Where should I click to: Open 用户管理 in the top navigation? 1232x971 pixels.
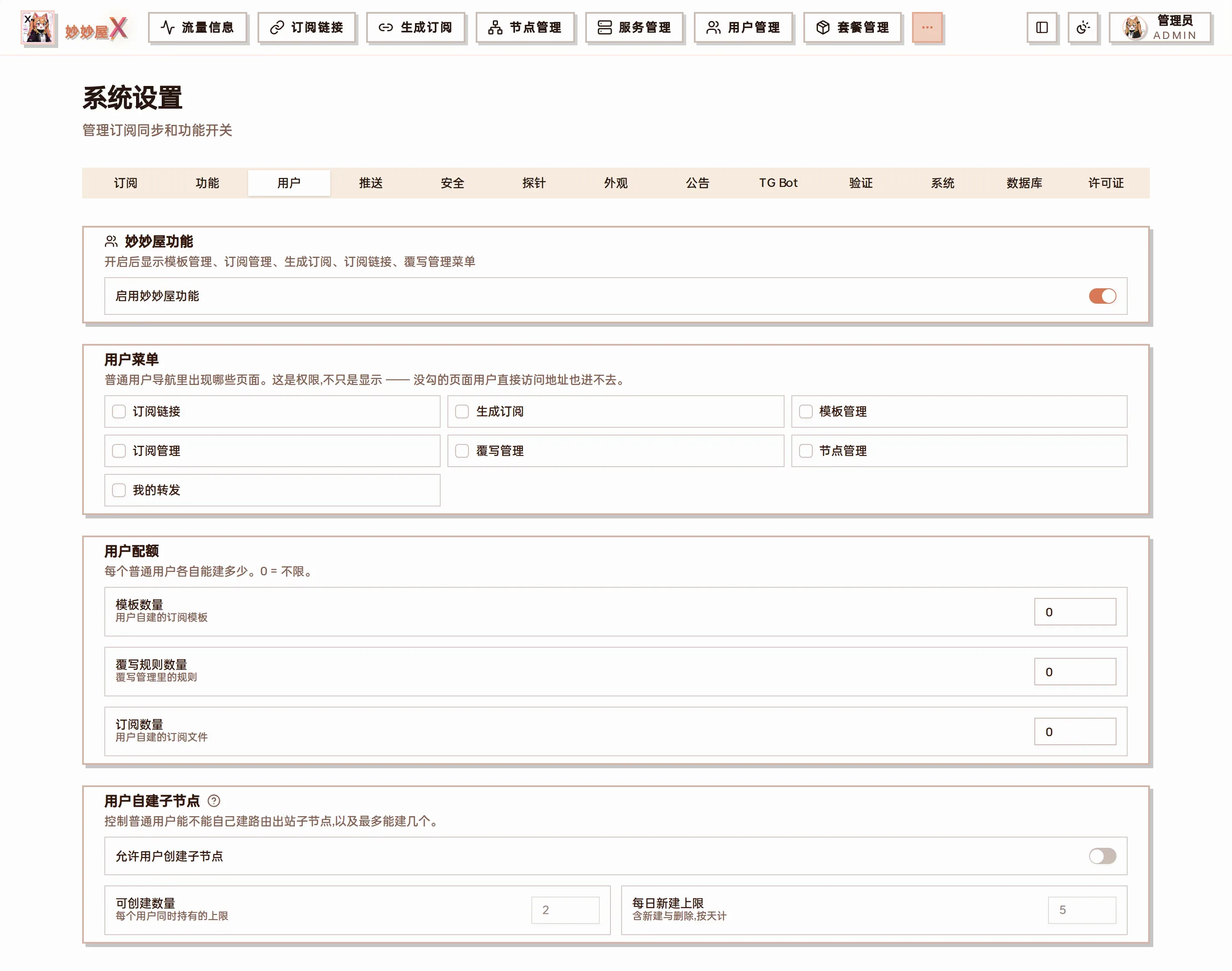click(x=743, y=27)
